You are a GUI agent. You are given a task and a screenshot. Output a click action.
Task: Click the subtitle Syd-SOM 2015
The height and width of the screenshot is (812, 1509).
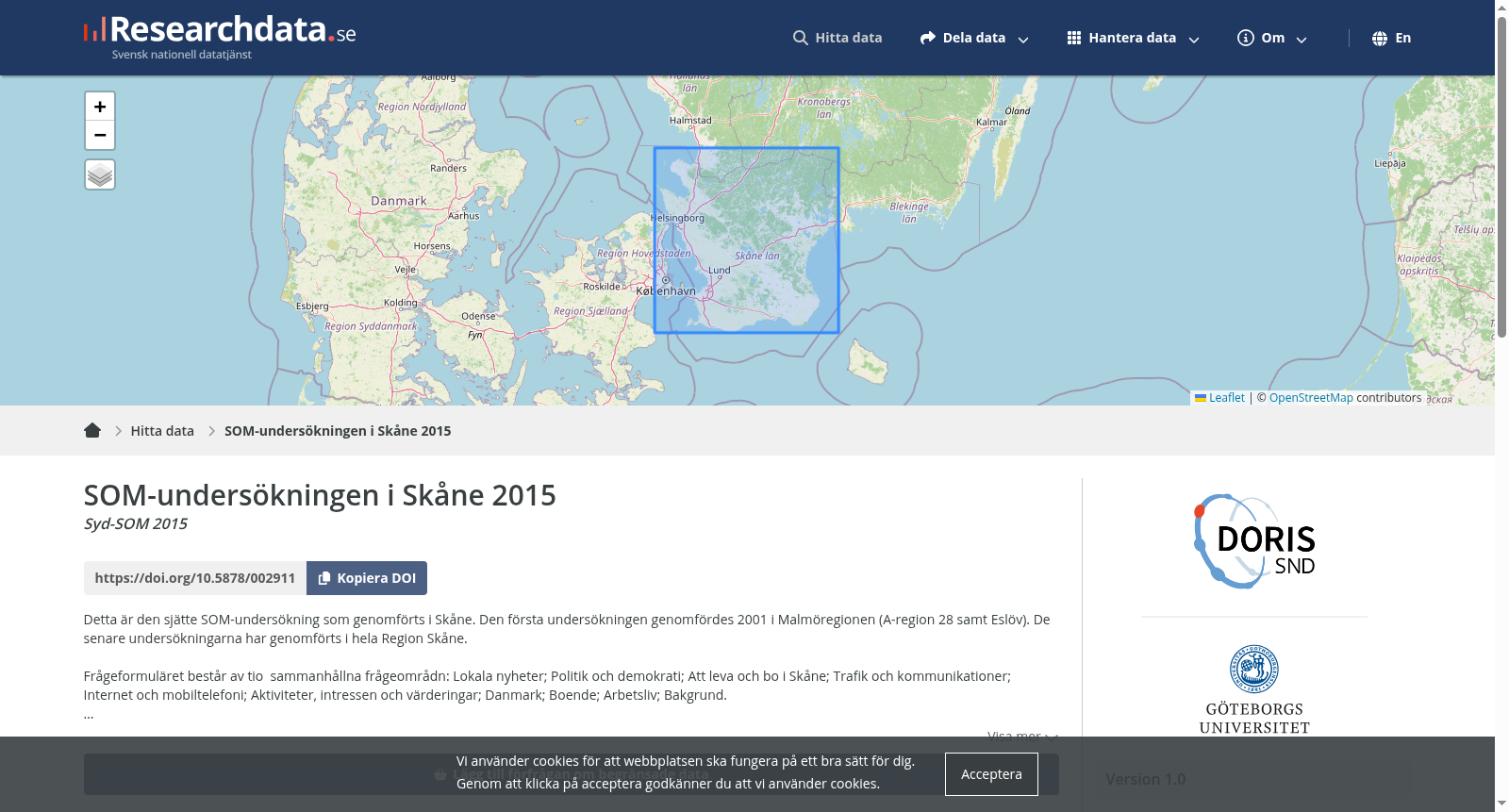click(136, 523)
